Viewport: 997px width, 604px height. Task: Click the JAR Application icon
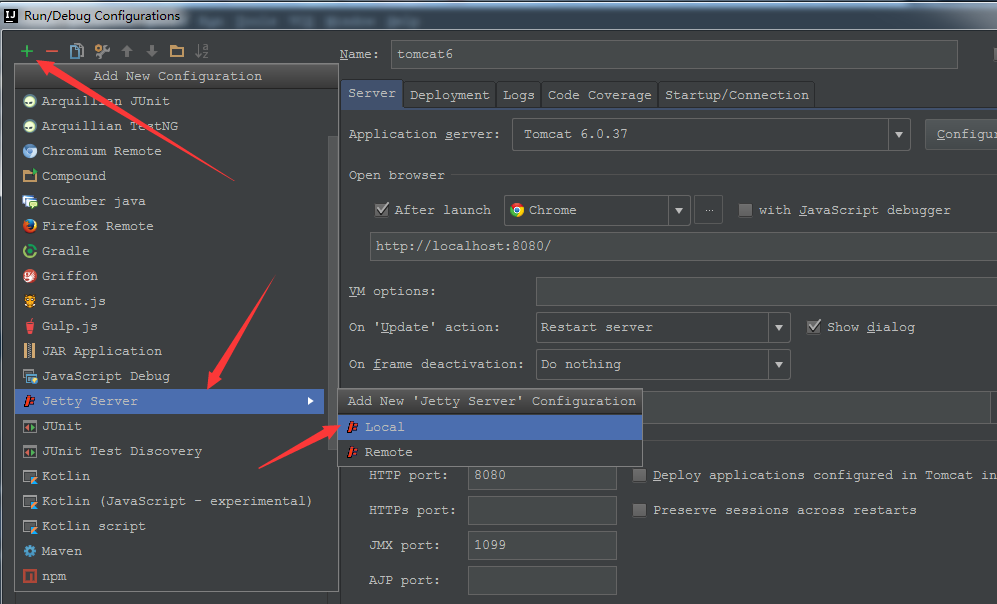click(x=30, y=351)
